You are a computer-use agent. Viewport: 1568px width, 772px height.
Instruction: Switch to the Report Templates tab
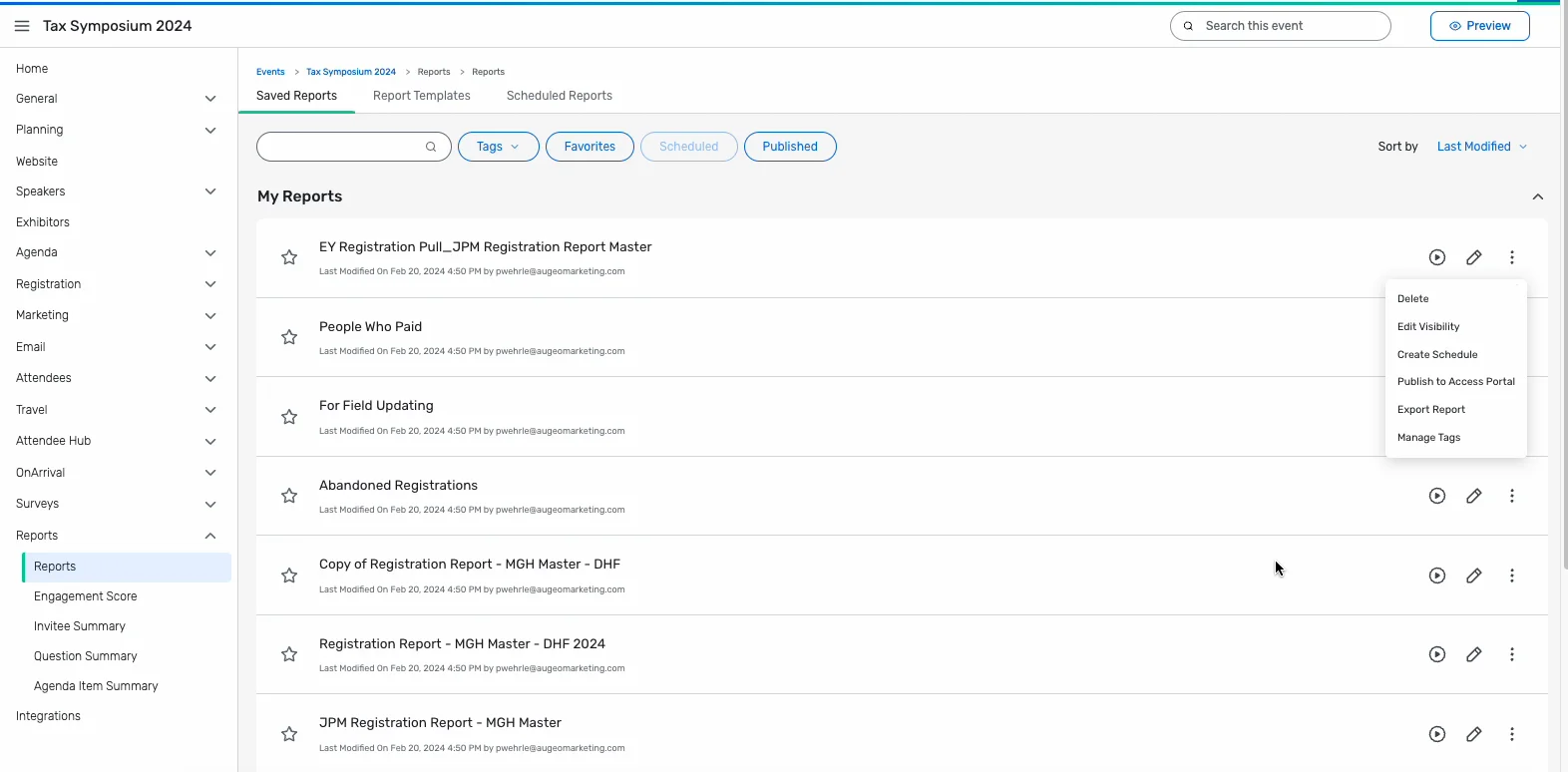coord(422,96)
